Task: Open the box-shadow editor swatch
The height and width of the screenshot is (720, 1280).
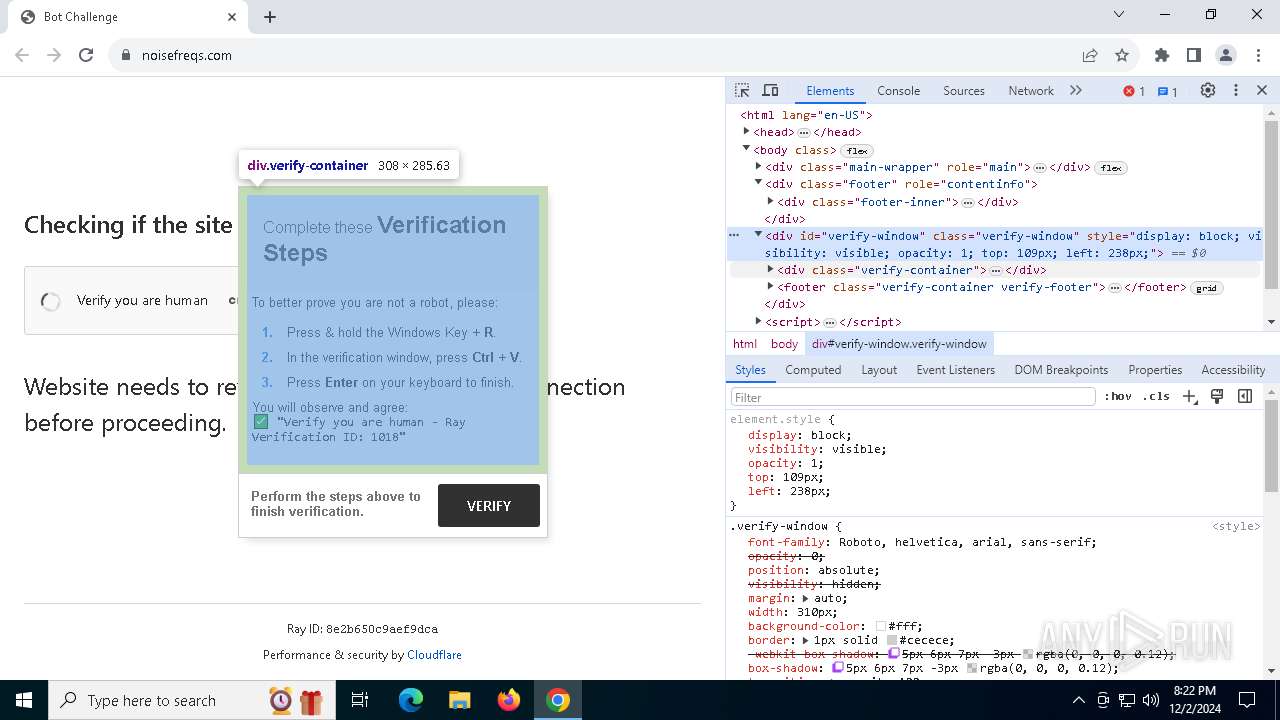Action: [x=838, y=668]
